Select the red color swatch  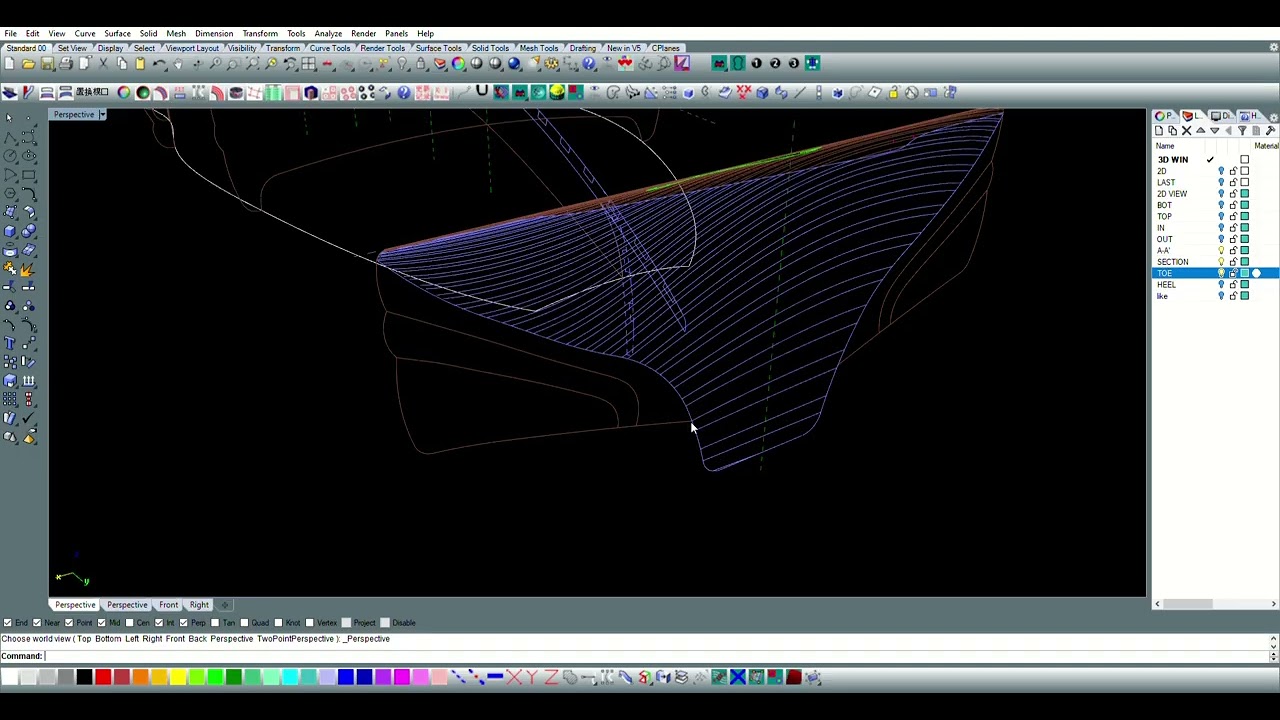(x=103, y=677)
